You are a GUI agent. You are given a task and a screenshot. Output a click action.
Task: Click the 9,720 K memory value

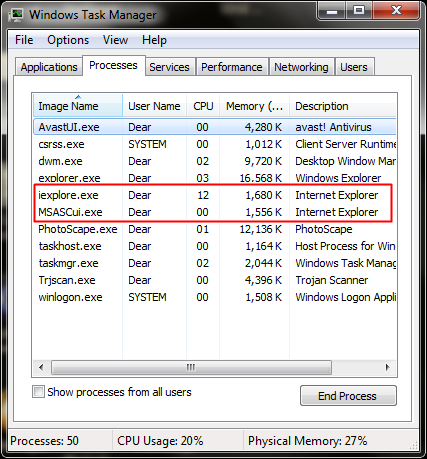263,161
